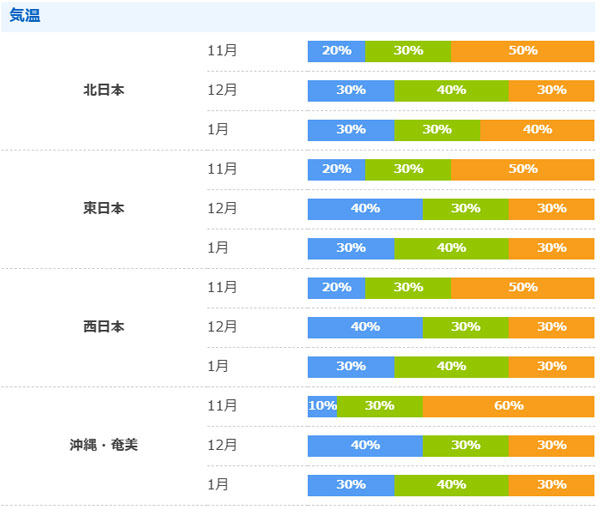
Task: Click 西日本 12月 green 30% segment
Action: click(465, 327)
